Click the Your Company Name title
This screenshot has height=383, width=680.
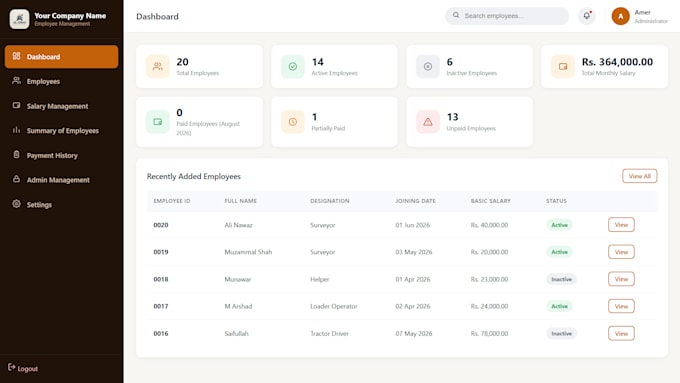coord(70,16)
